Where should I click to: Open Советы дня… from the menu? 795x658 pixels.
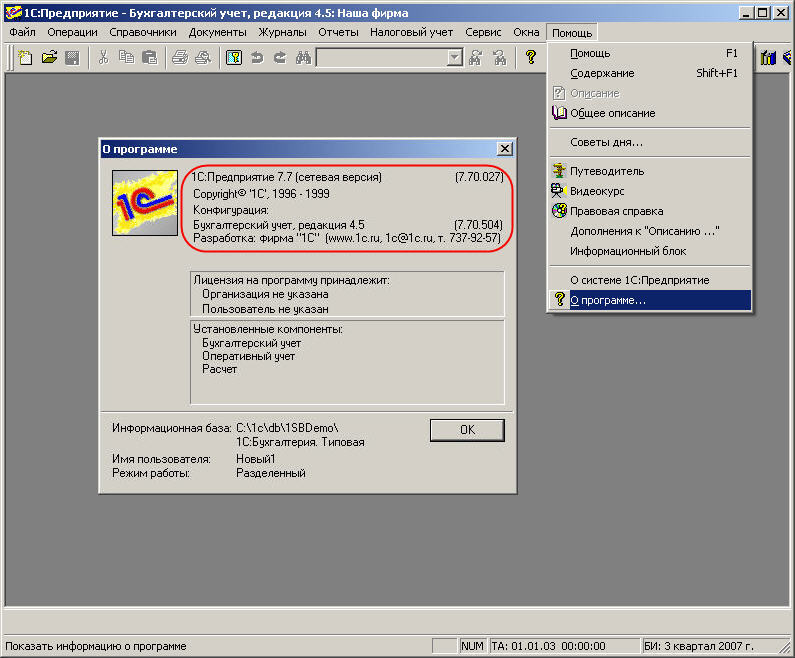[650, 142]
